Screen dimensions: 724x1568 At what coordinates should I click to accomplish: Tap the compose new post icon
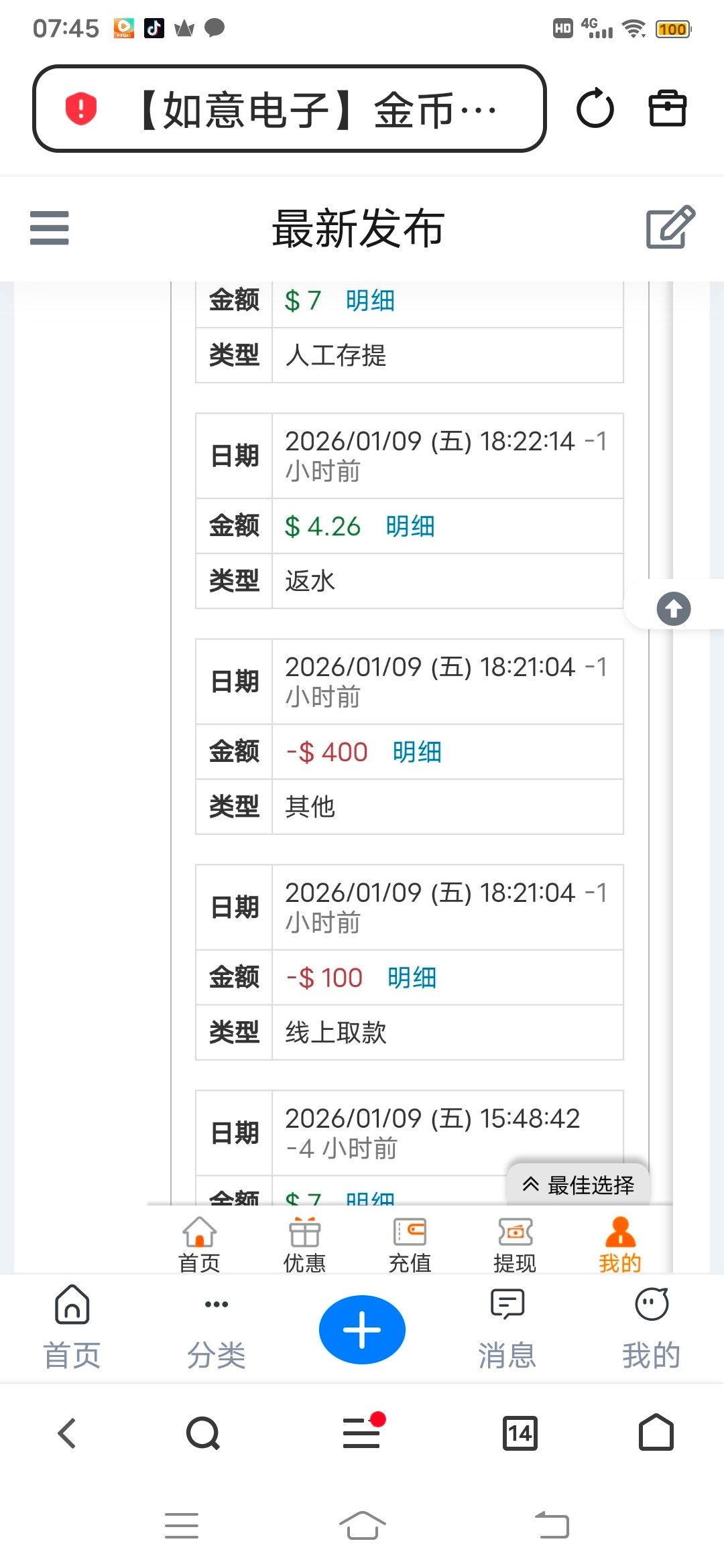pyautogui.click(x=670, y=228)
